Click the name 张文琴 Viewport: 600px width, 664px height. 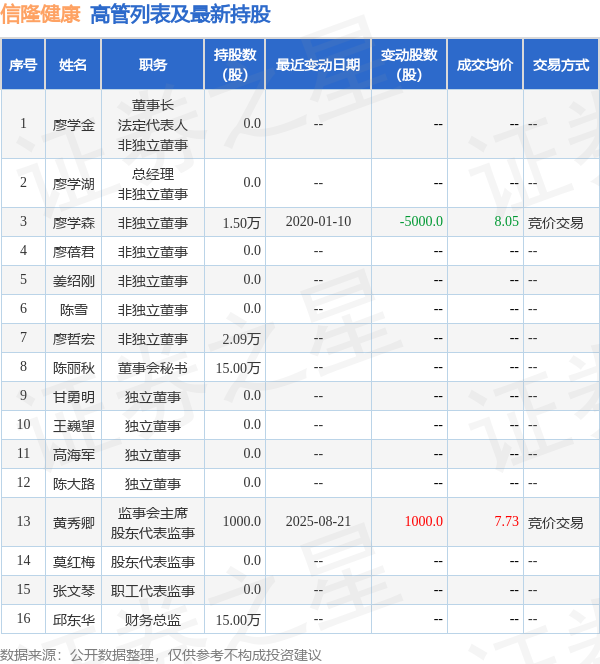click(73, 591)
